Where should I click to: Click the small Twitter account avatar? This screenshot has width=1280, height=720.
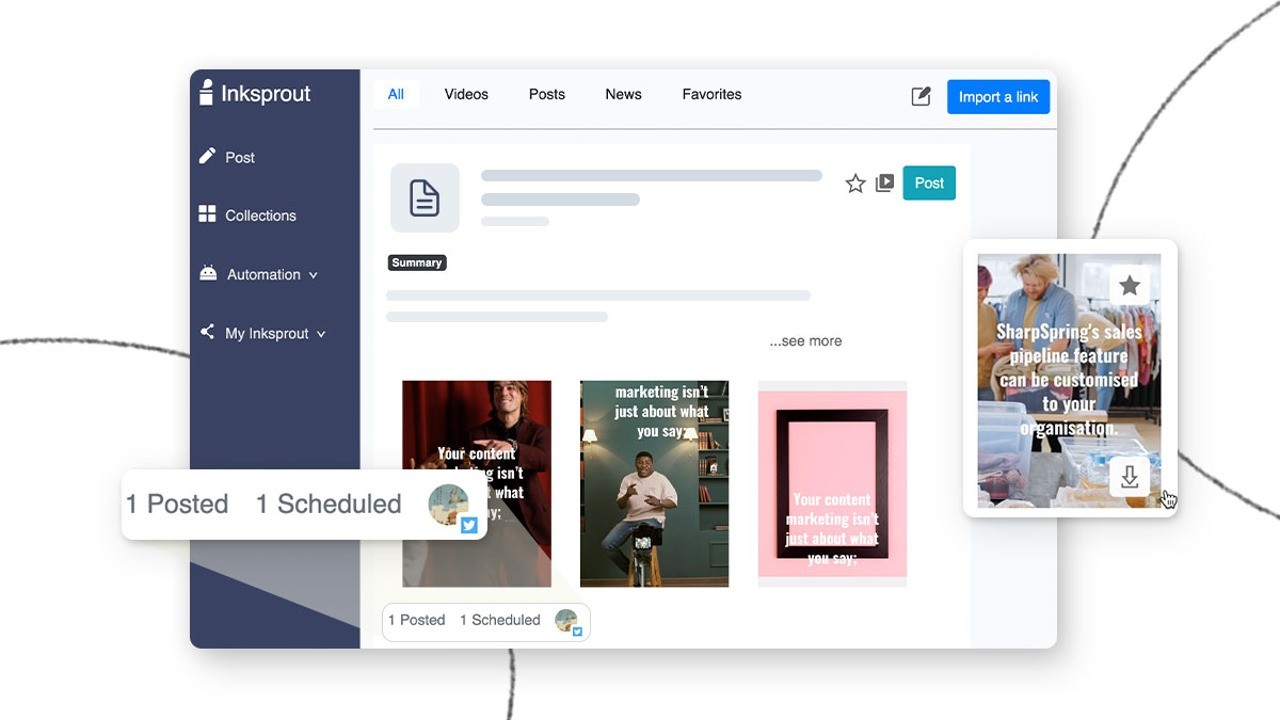[x=568, y=621]
